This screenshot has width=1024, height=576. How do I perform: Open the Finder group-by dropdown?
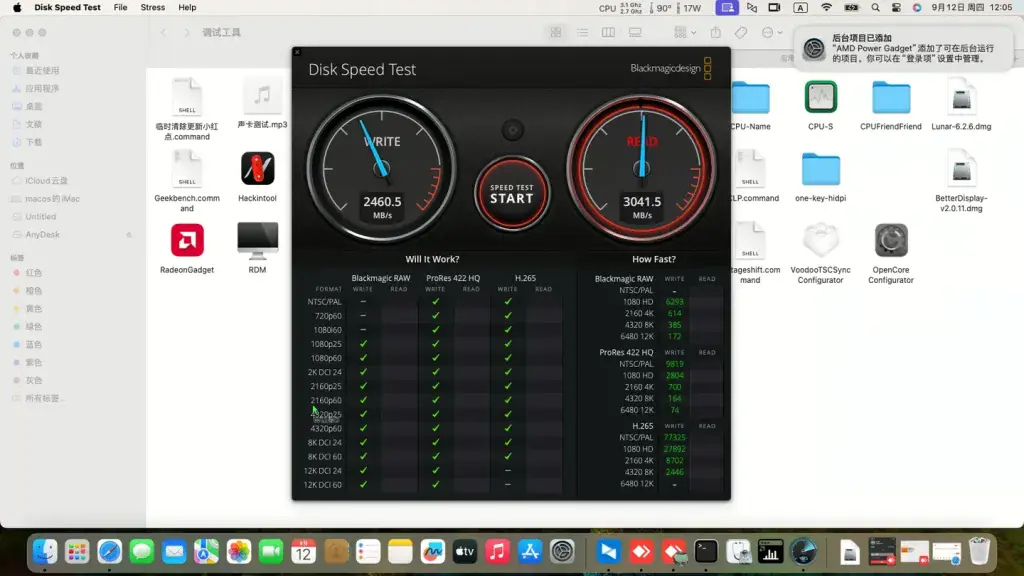point(684,33)
